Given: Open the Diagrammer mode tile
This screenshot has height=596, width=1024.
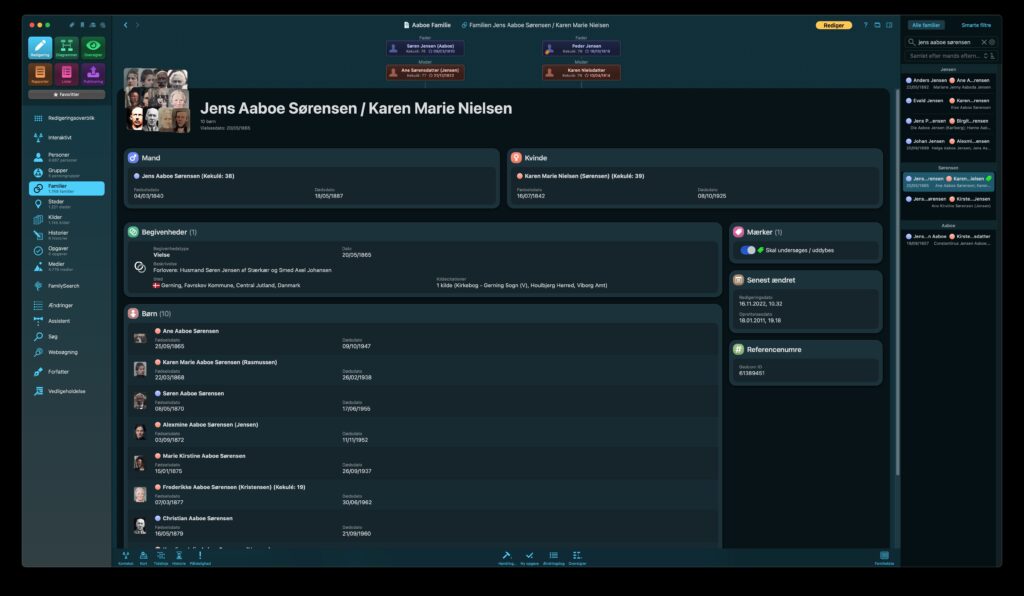Looking at the screenshot, I should click(x=67, y=48).
